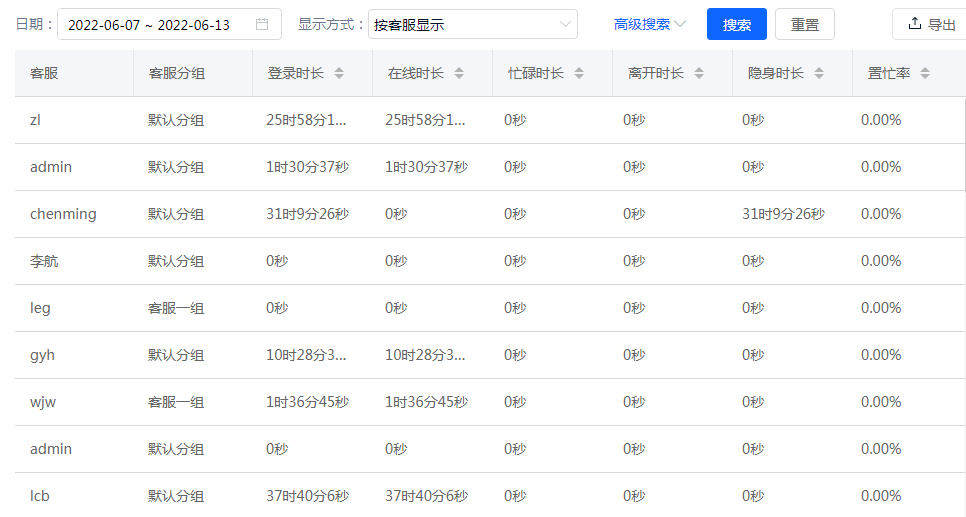This screenshot has height=517, width=966.
Task: Click truncated 登录时长 value for zl
Action: 307,120
